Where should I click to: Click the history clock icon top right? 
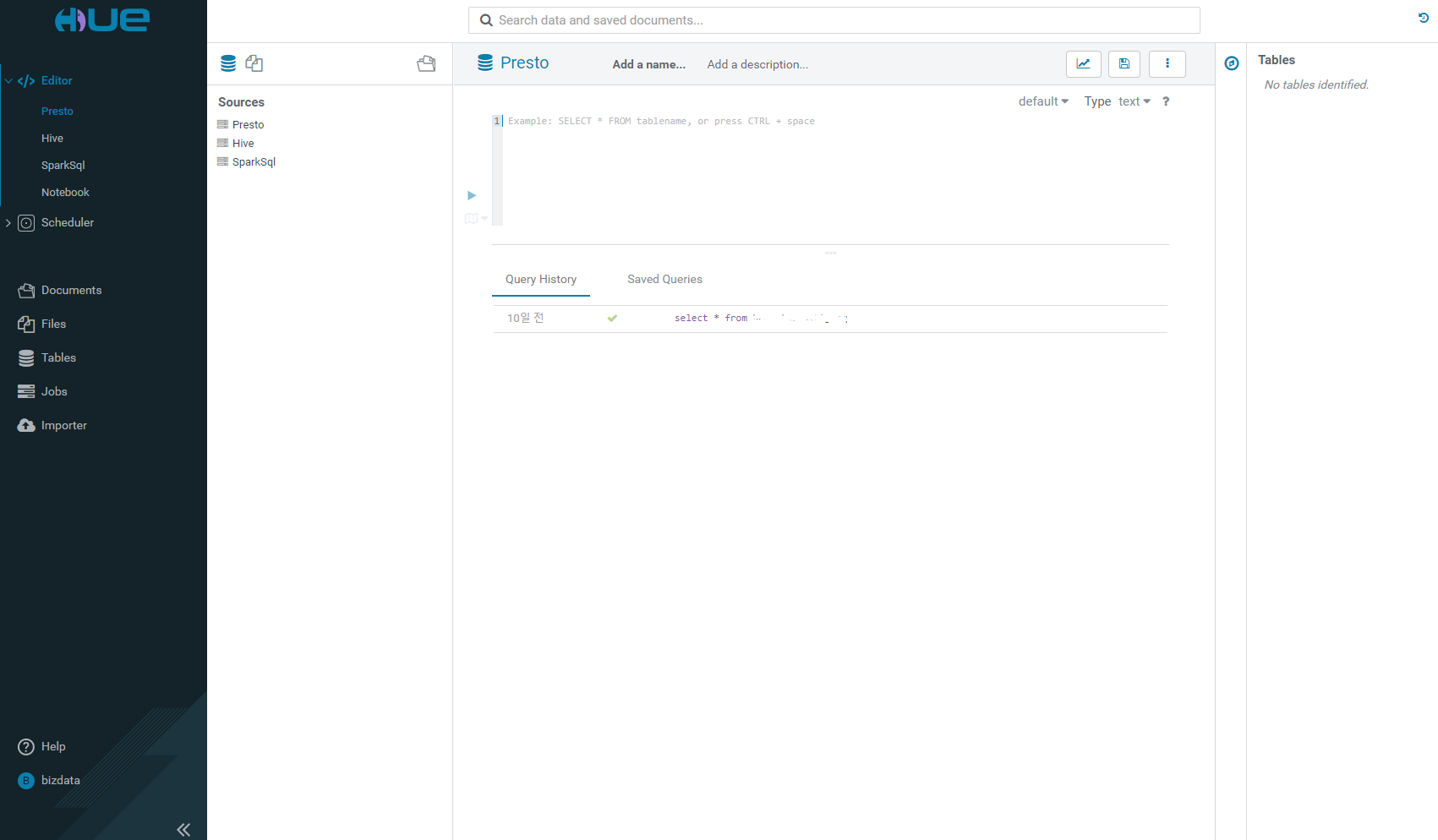(1424, 18)
